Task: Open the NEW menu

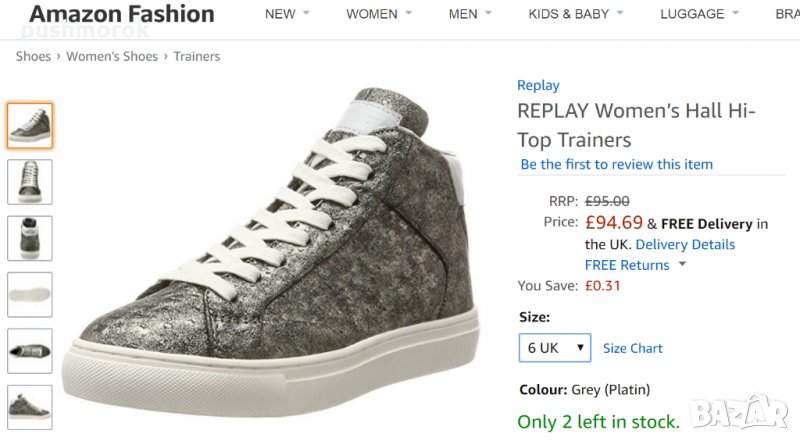Action: click(287, 14)
